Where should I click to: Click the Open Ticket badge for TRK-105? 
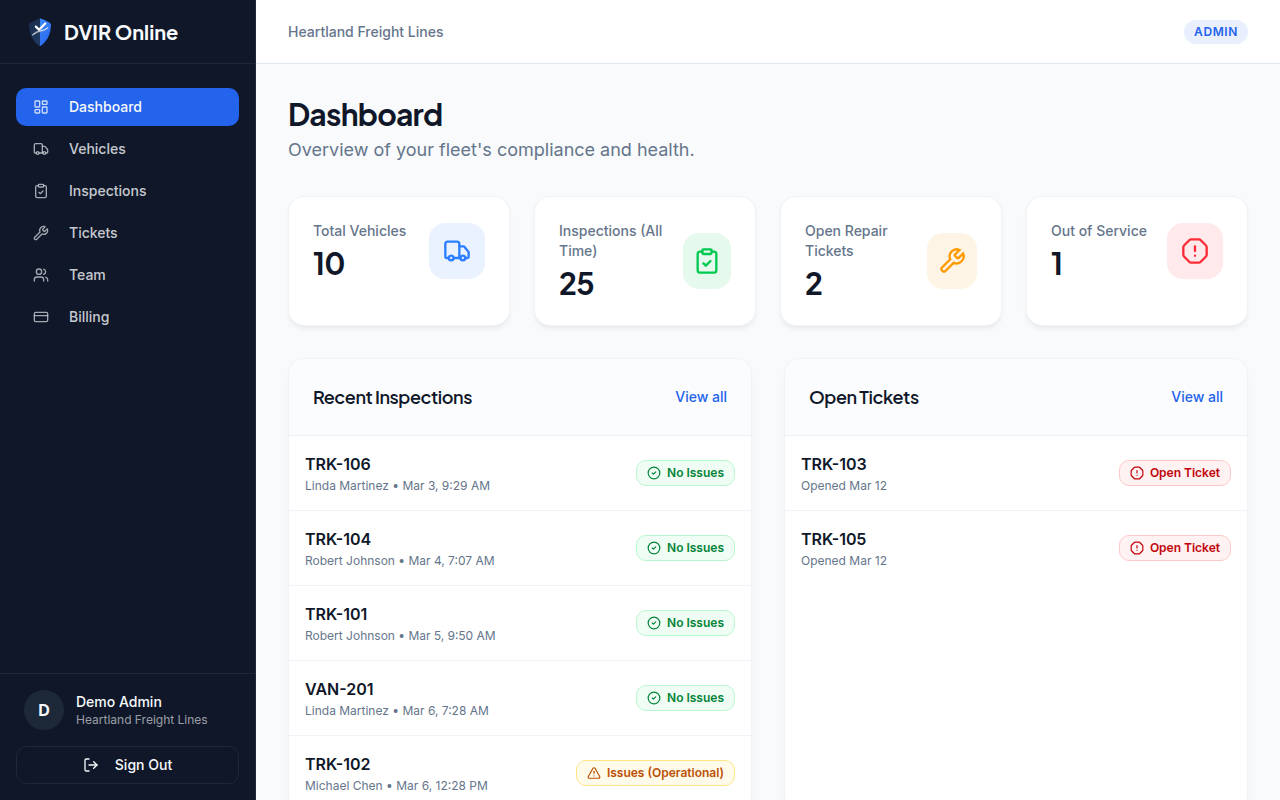[1174, 548]
